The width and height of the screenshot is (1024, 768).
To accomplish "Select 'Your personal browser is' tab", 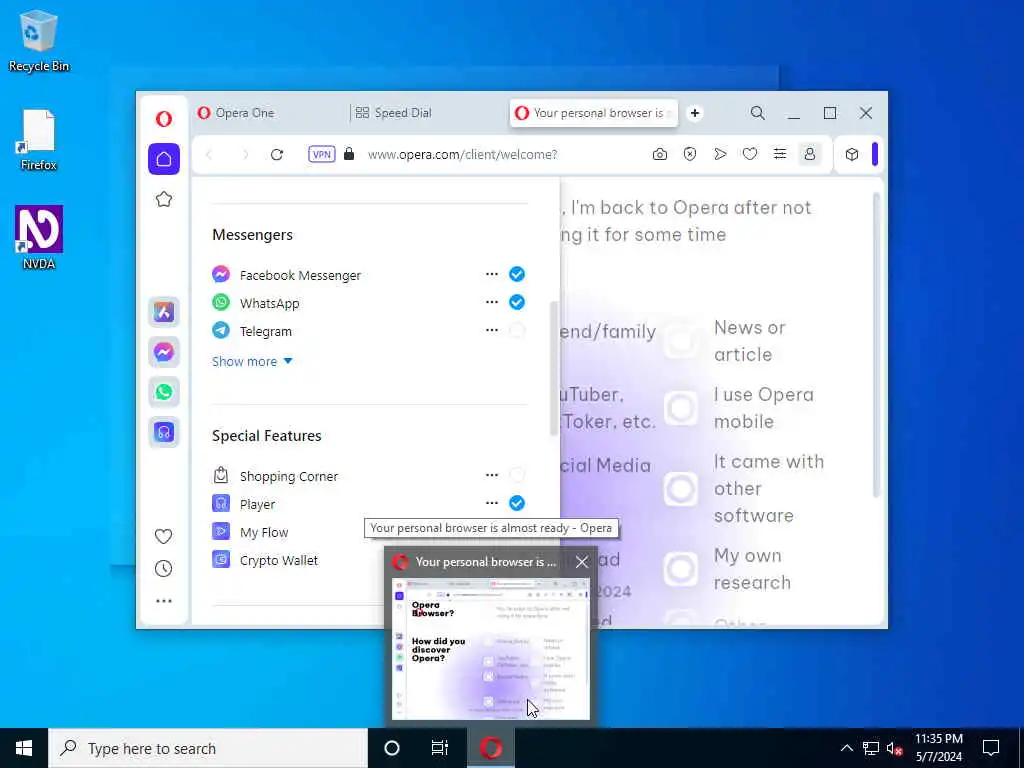I will (594, 113).
